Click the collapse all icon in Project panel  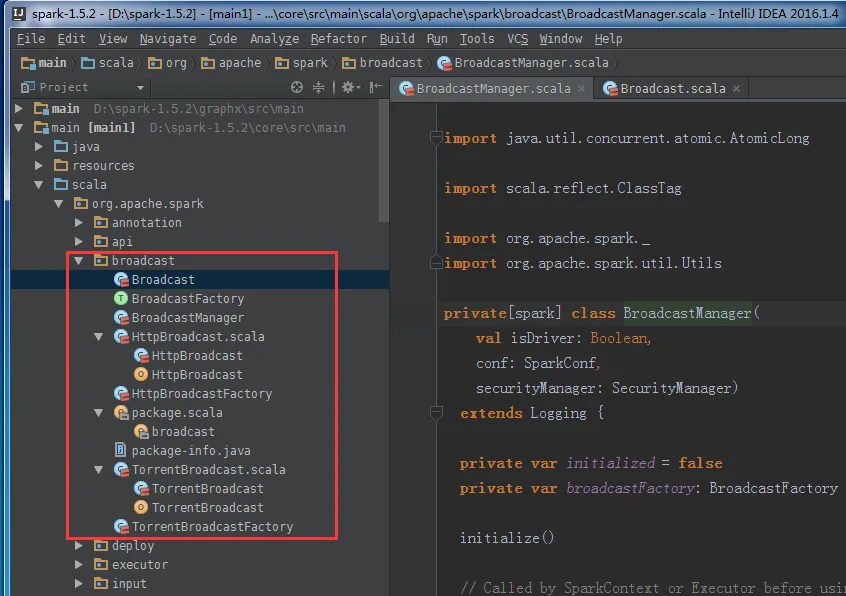[x=319, y=87]
